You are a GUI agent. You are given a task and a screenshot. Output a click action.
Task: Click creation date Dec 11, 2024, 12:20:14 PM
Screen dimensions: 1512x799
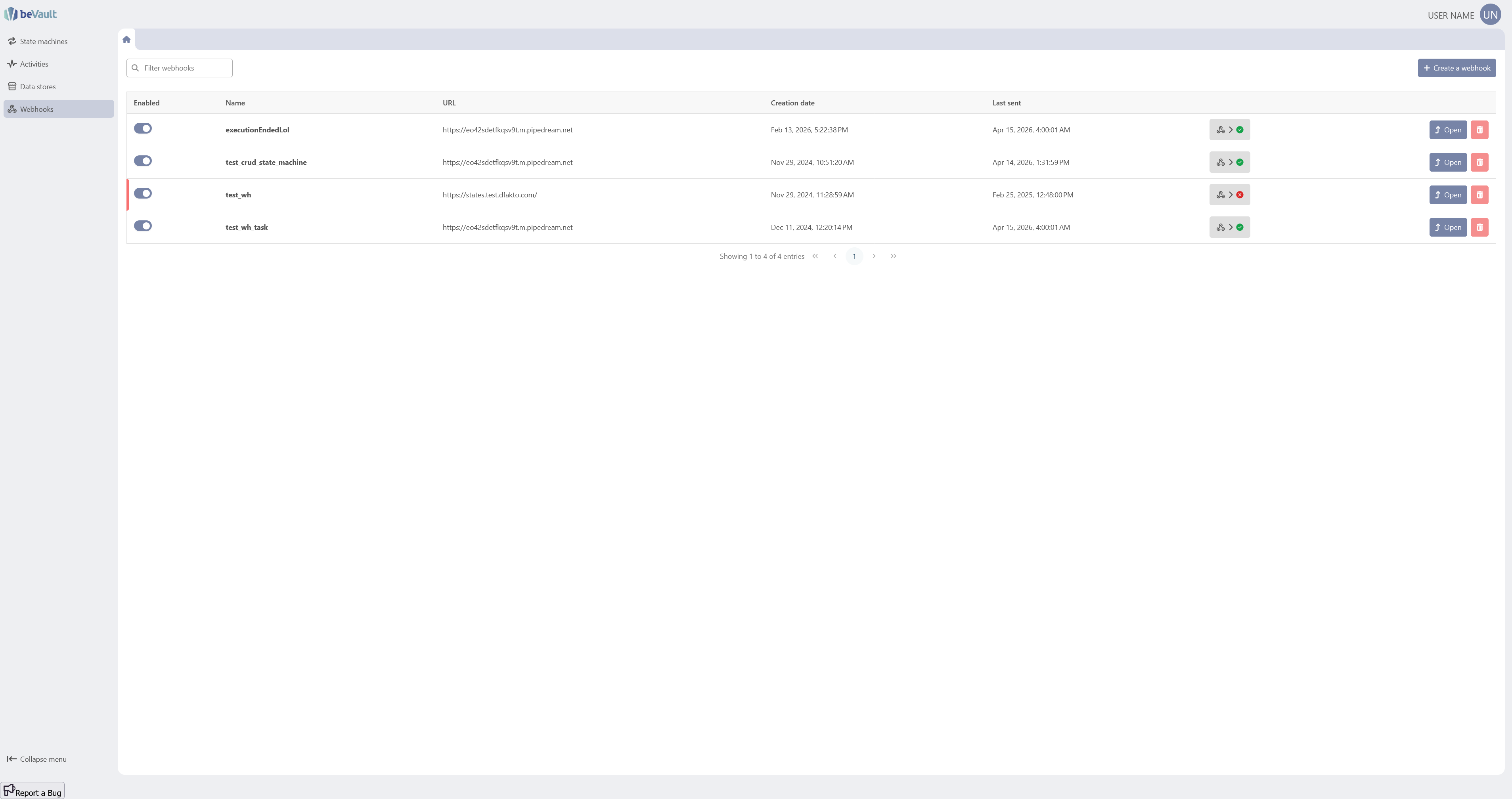pos(811,227)
